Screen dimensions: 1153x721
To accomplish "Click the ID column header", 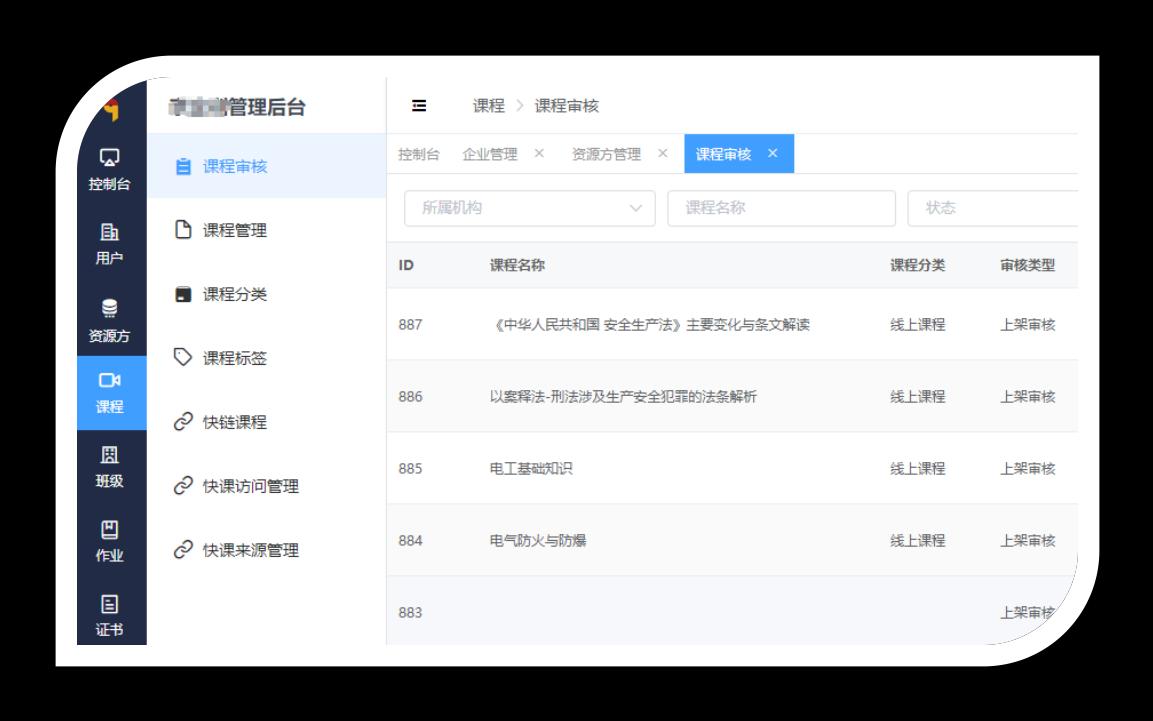I will coord(406,265).
